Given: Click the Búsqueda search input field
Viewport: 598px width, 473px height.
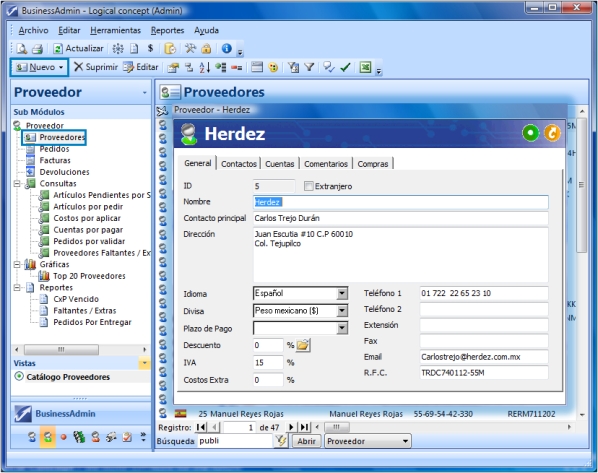Looking at the screenshot, I should point(235,441).
